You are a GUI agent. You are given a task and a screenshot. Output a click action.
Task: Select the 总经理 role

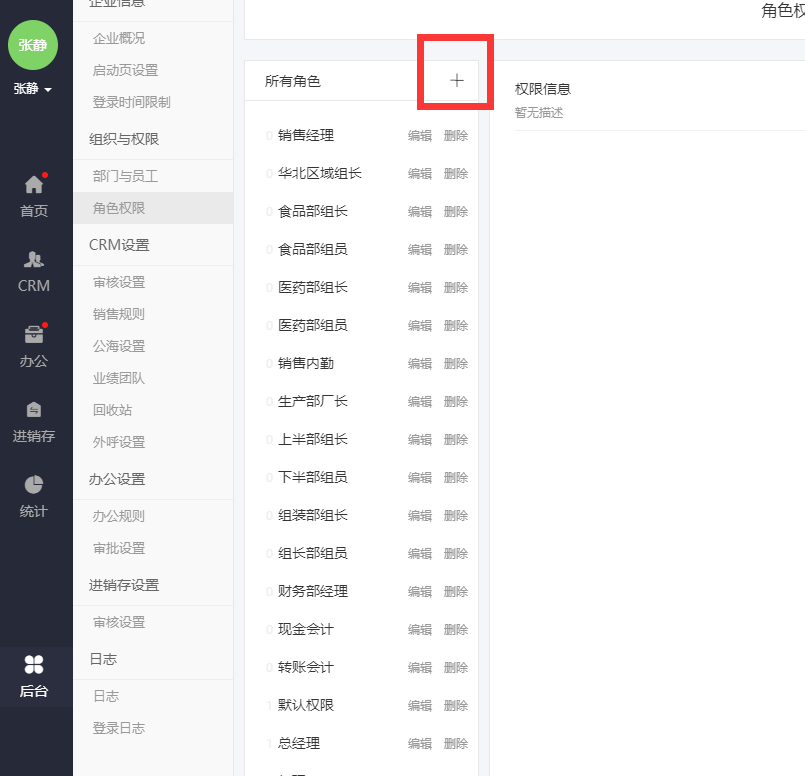[x=299, y=743]
